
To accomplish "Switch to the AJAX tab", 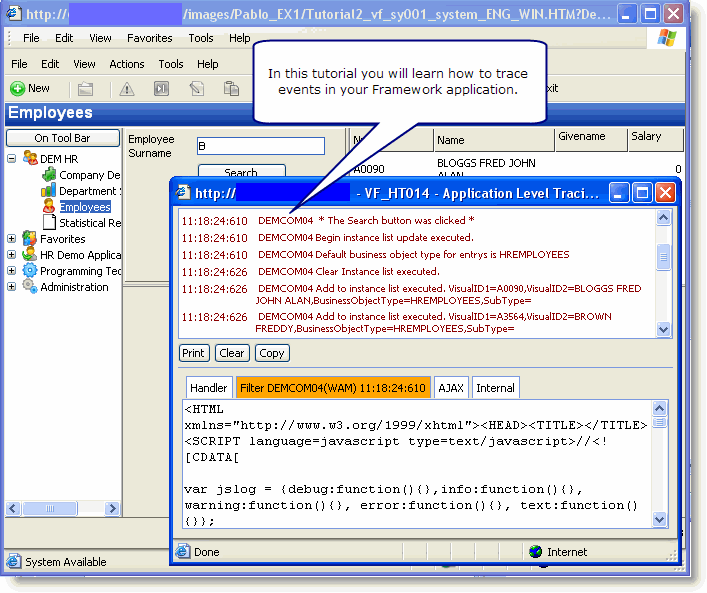I will pyautogui.click(x=451, y=388).
